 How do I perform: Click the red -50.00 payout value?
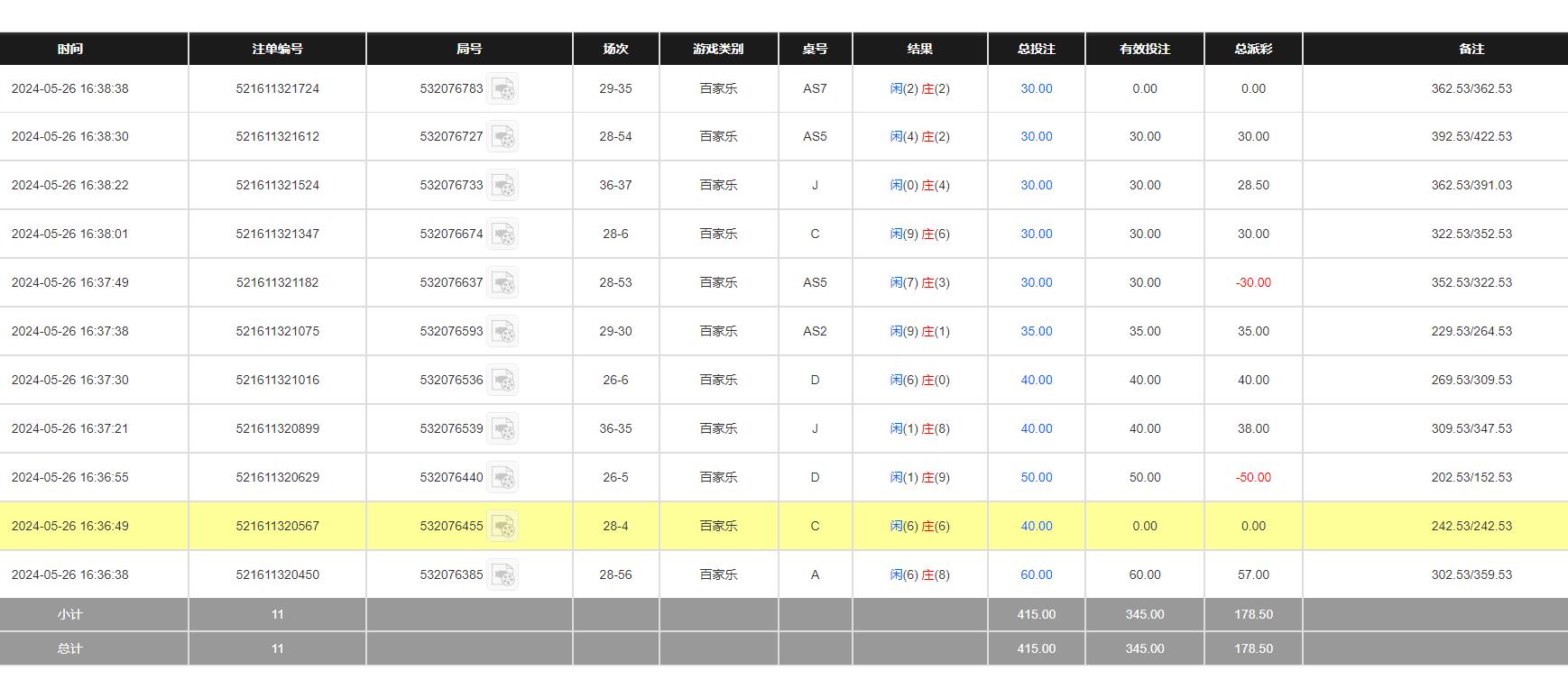(1253, 477)
